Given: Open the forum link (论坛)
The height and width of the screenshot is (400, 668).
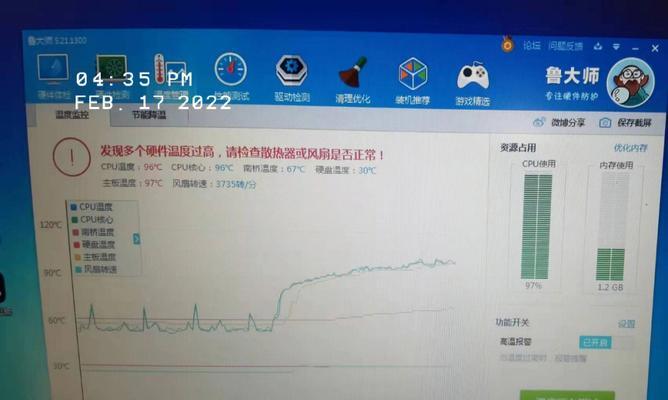Looking at the screenshot, I should (x=532, y=45).
